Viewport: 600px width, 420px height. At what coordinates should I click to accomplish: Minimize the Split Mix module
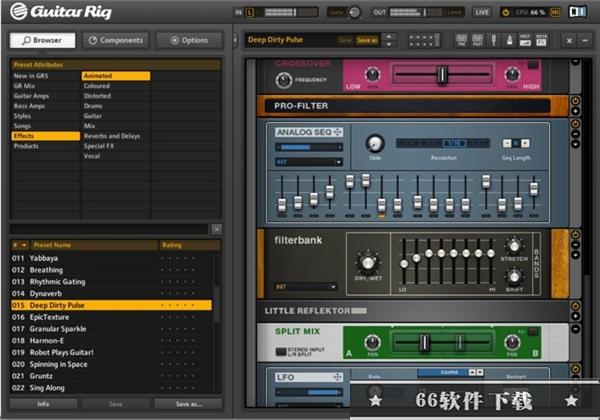(575, 329)
